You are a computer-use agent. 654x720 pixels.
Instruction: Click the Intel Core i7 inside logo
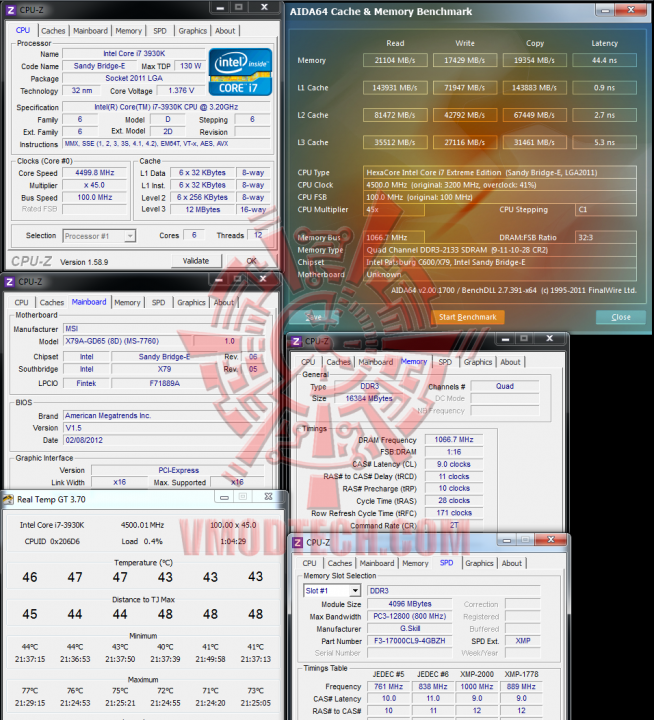click(x=240, y=72)
